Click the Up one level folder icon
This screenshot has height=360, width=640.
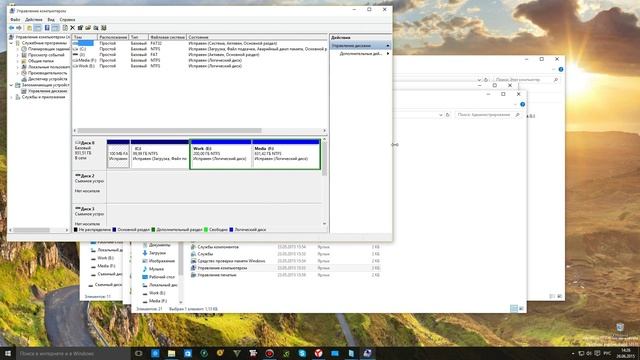29,28
